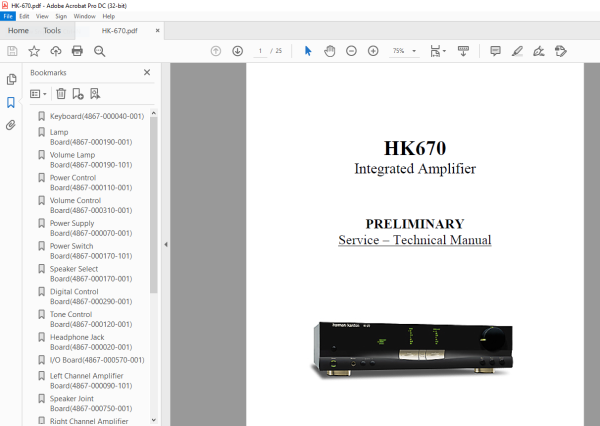Image resolution: width=600 pixels, height=426 pixels.
Task: Click the stamp tool icon
Action: tap(561, 51)
